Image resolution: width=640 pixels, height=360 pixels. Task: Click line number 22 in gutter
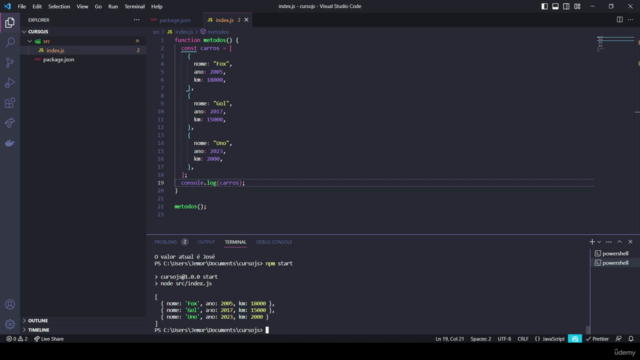(161, 207)
